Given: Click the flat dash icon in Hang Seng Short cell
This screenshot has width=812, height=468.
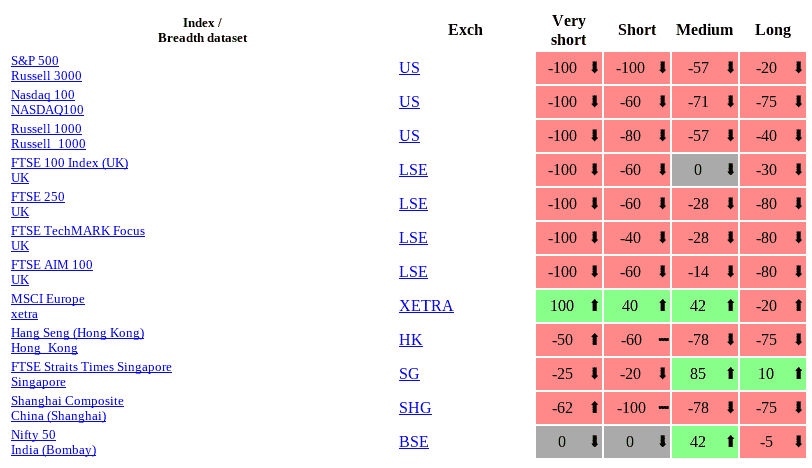Looking at the screenshot, I should [663, 340].
